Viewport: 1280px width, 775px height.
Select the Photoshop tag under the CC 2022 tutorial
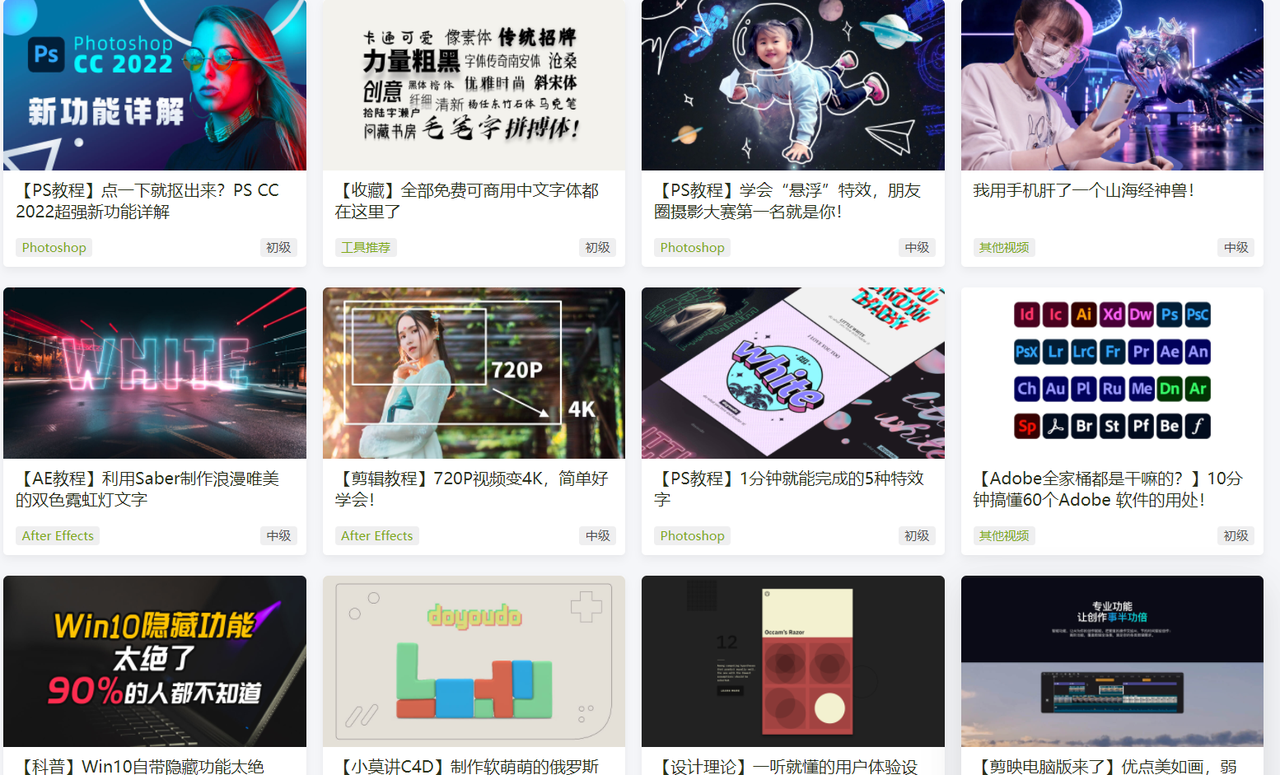click(54, 247)
